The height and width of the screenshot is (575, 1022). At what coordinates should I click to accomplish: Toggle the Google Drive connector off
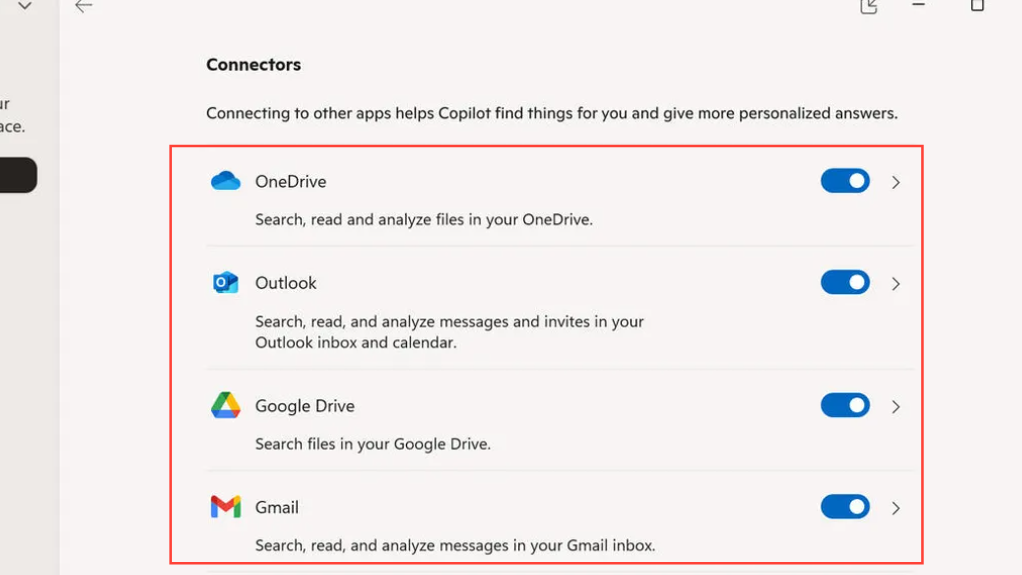point(845,405)
